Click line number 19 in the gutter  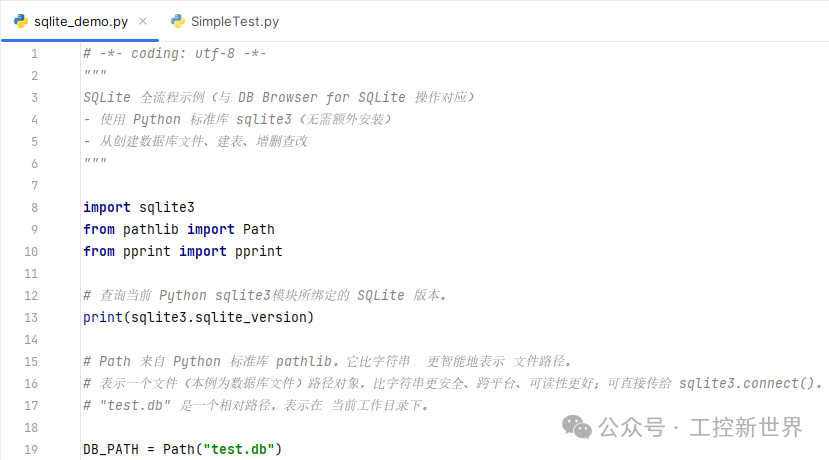[31, 449]
